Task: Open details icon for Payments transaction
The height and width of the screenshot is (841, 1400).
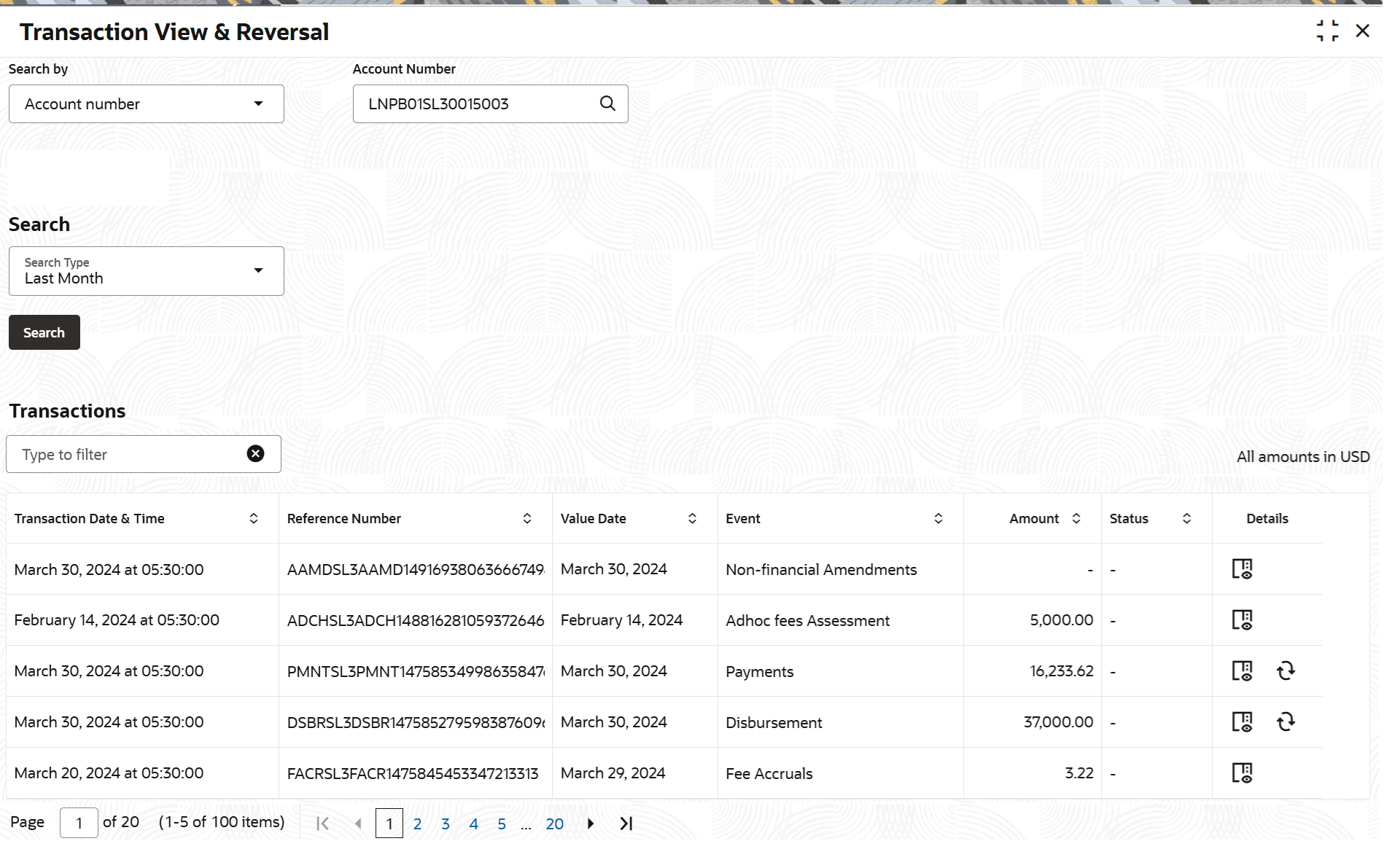Action: coord(1242,671)
